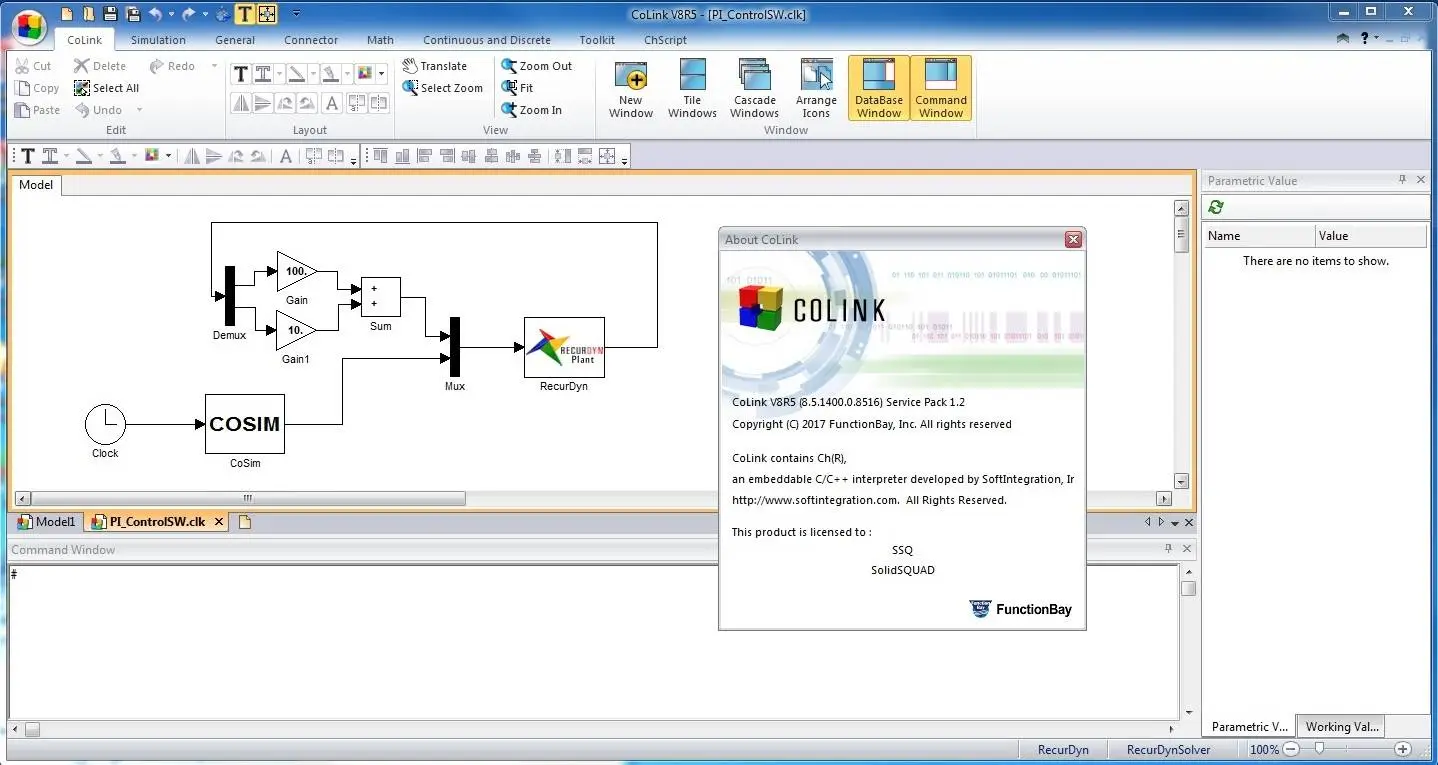Click Tile Windows in the Window group
Image resolution: width=1438 pixels, height=765 pixels.
(x=692, y=89)
